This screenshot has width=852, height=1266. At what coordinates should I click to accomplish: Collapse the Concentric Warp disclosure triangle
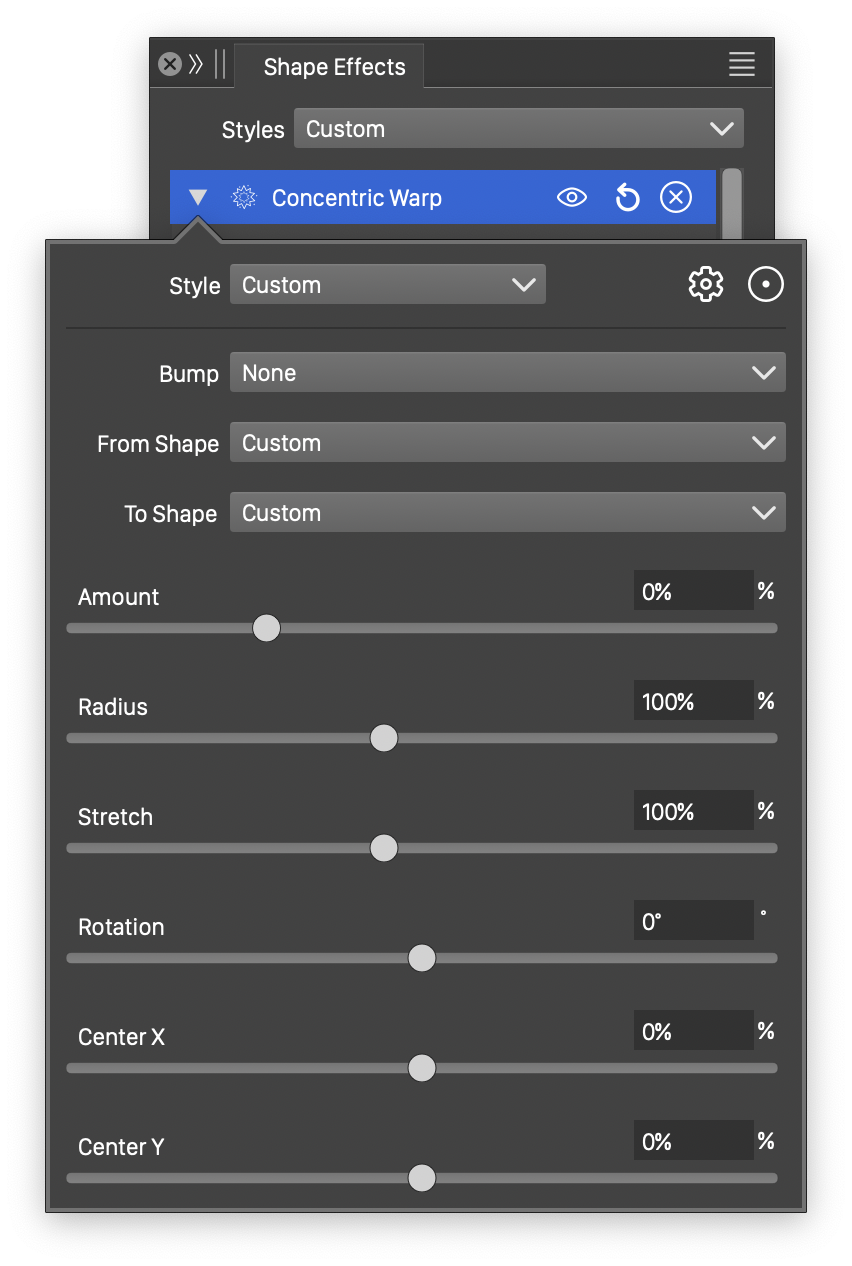[x=198, y=198]
